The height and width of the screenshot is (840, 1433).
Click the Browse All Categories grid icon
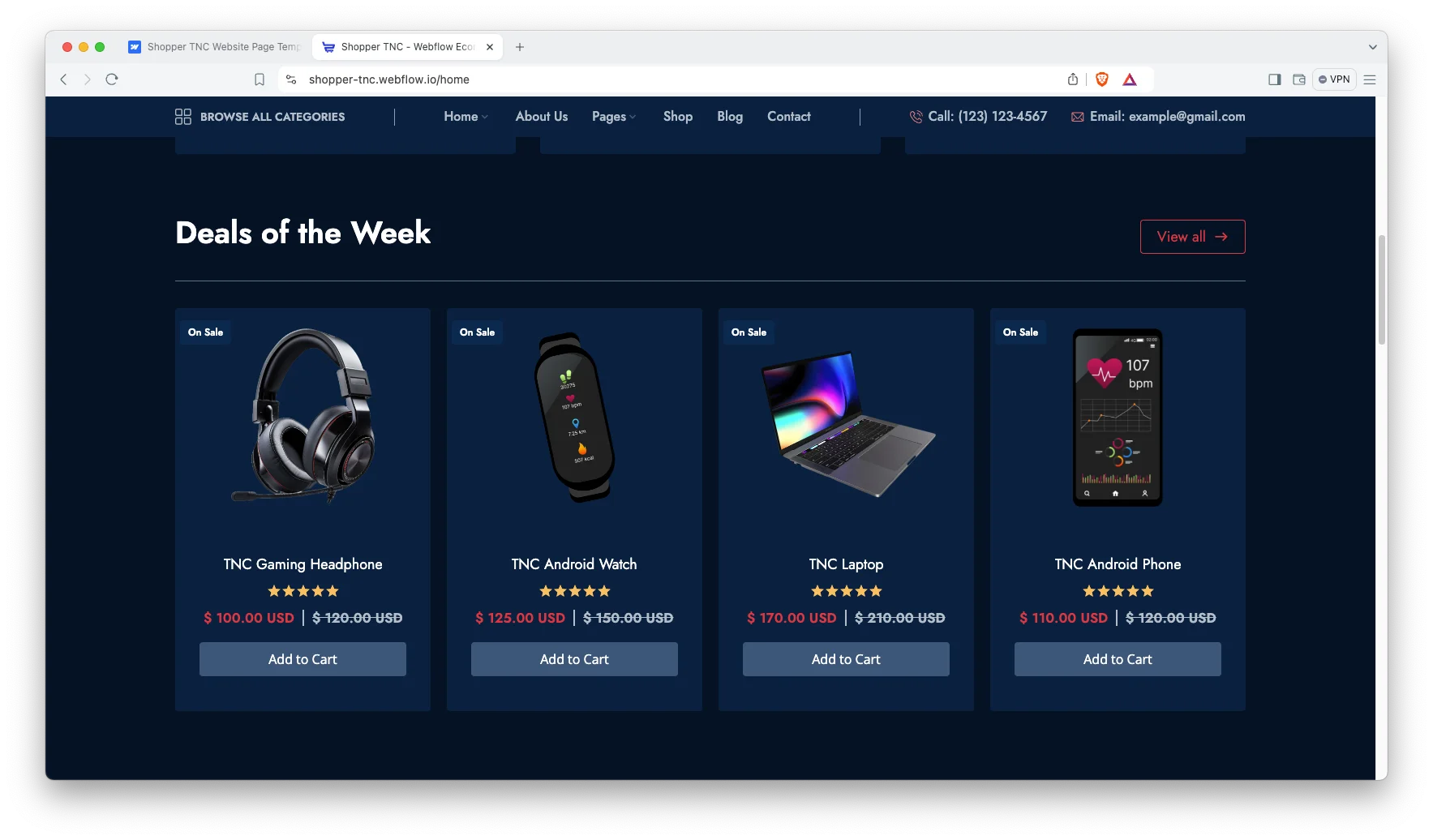point(183,117)
